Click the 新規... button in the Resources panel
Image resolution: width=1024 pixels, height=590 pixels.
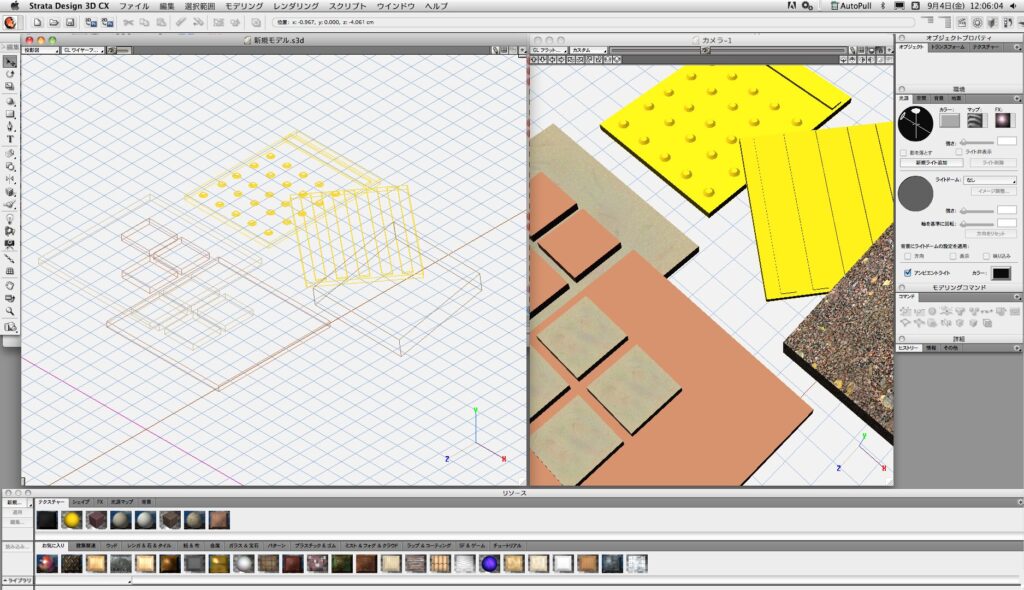[15, 502]
